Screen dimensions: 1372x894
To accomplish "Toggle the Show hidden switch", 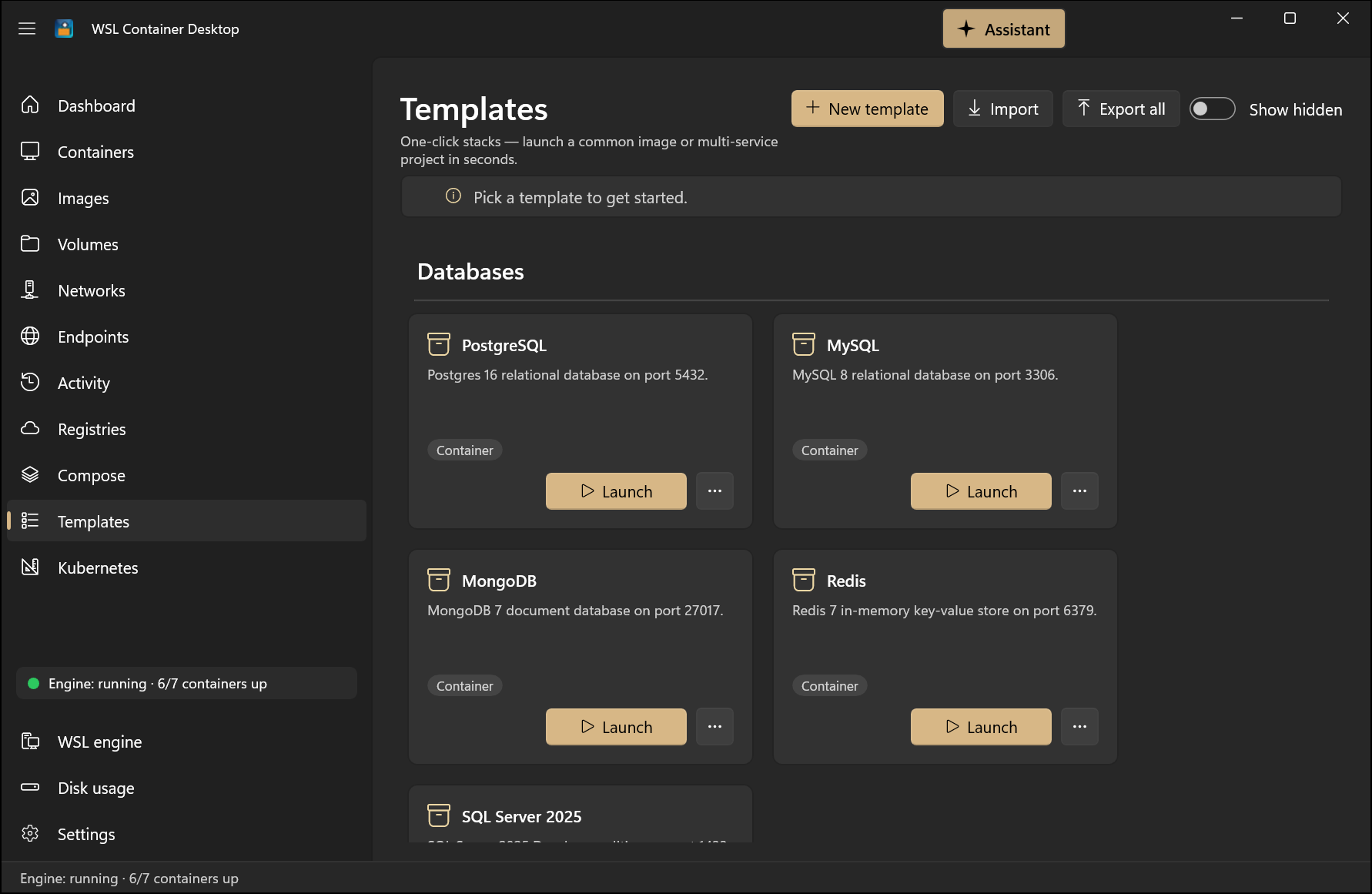I will pos(1212,109).
